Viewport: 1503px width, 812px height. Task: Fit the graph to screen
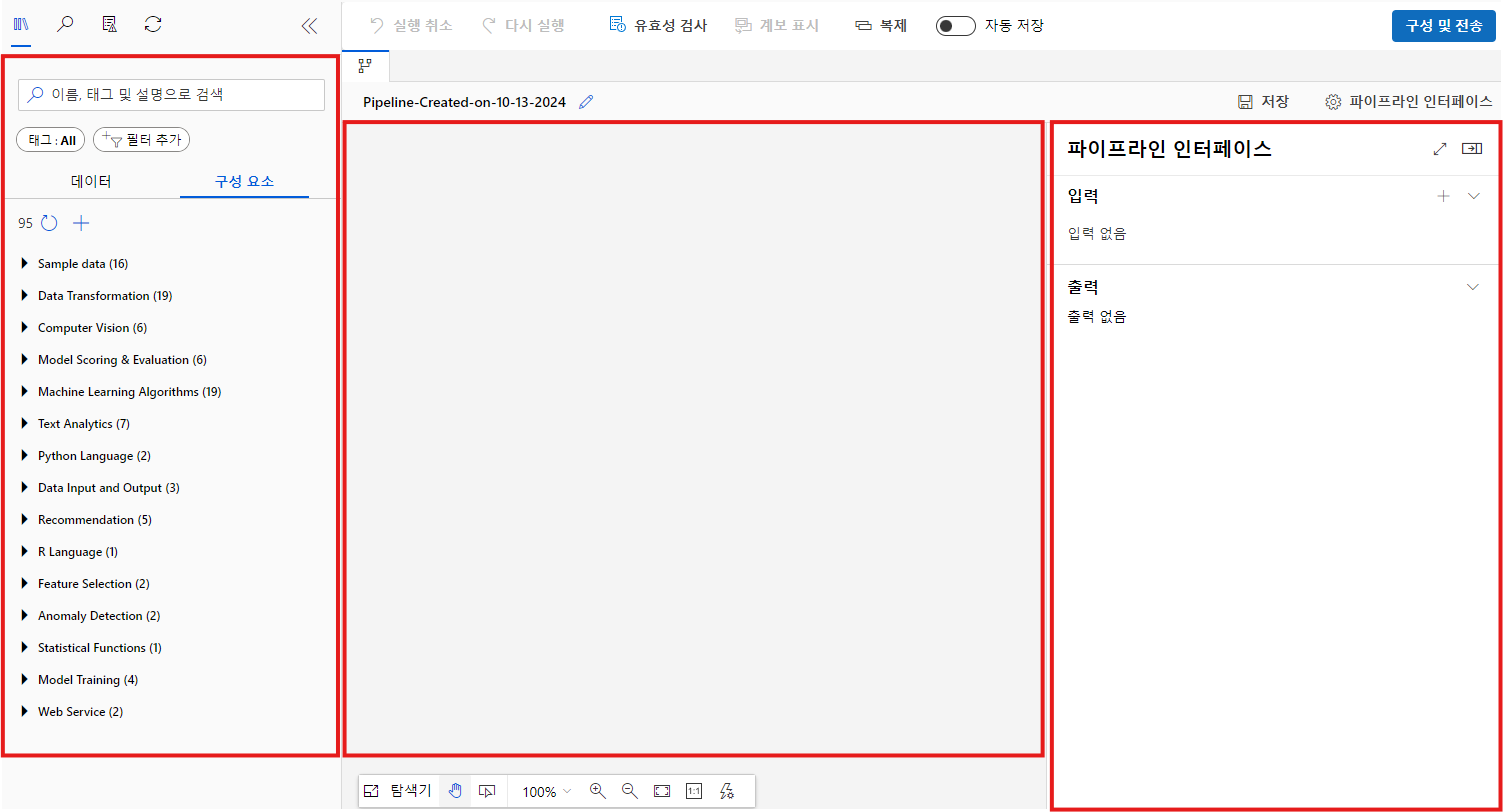coord(662,791)
